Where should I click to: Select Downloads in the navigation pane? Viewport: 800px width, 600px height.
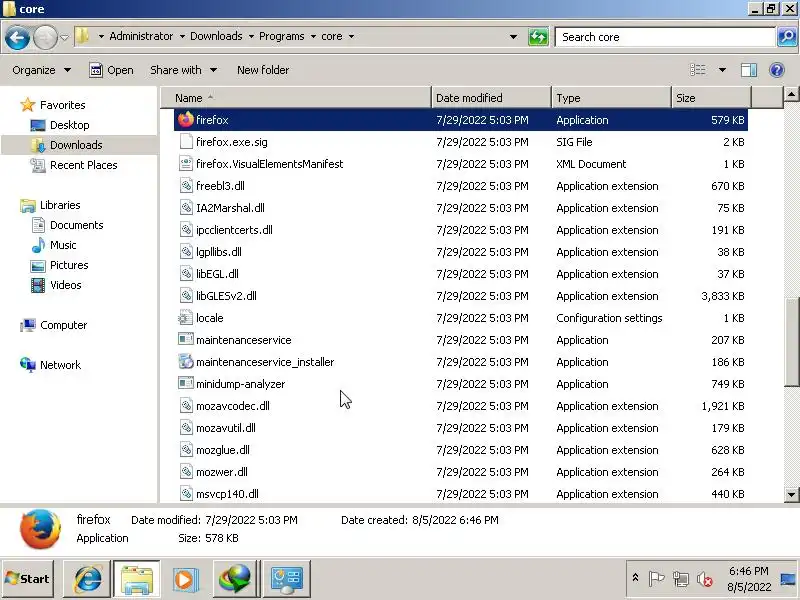click(76, 145)
